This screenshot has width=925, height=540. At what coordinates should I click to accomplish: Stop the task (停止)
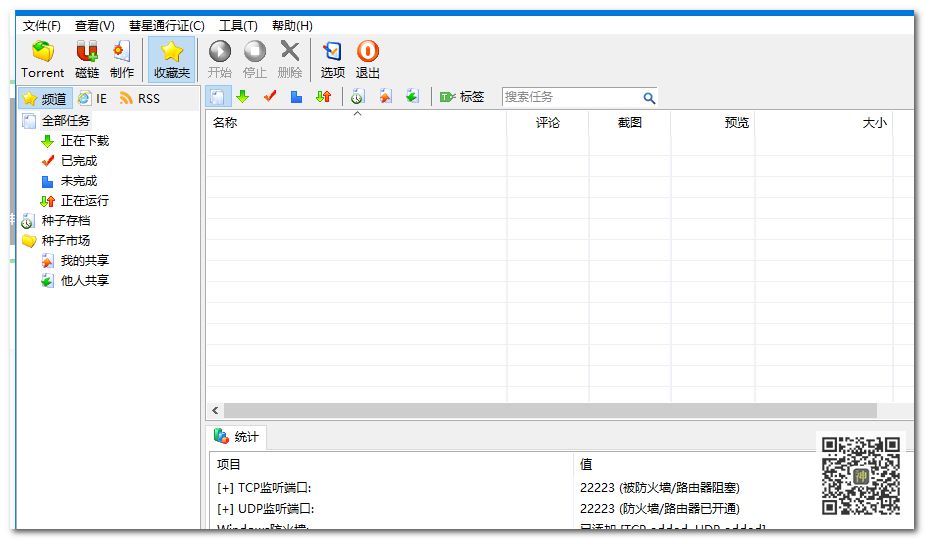point(255,59)
